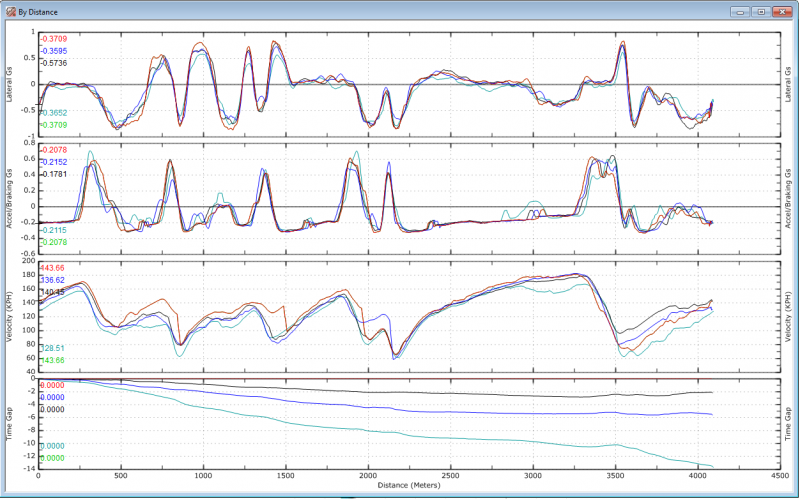Select the blue -0.2152 Accel/Braking value
This screenshot has width=800, height=499.
54,162
